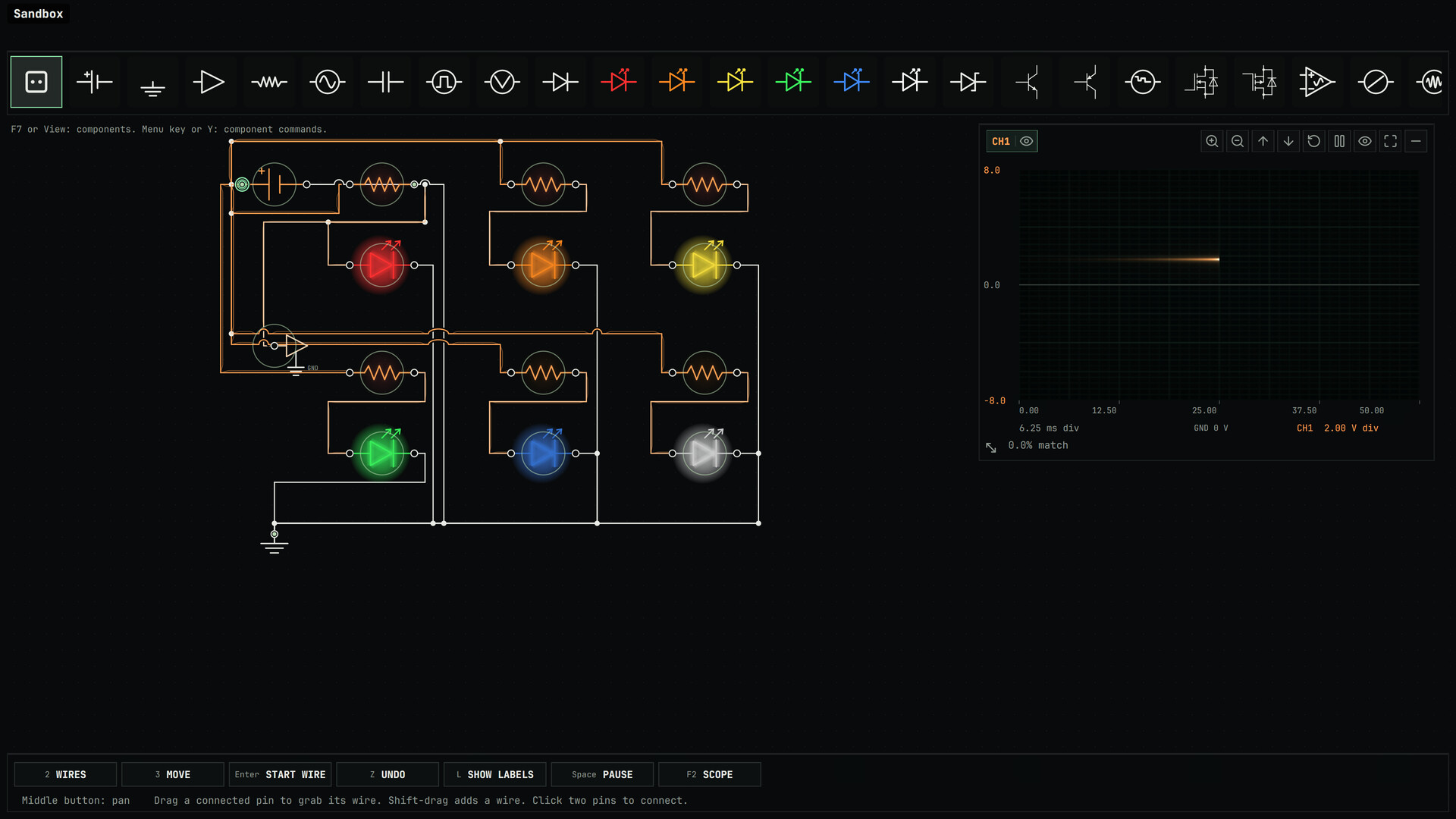
Task: Click the red LED in the circuit
Action: click(x=381, y=265)
